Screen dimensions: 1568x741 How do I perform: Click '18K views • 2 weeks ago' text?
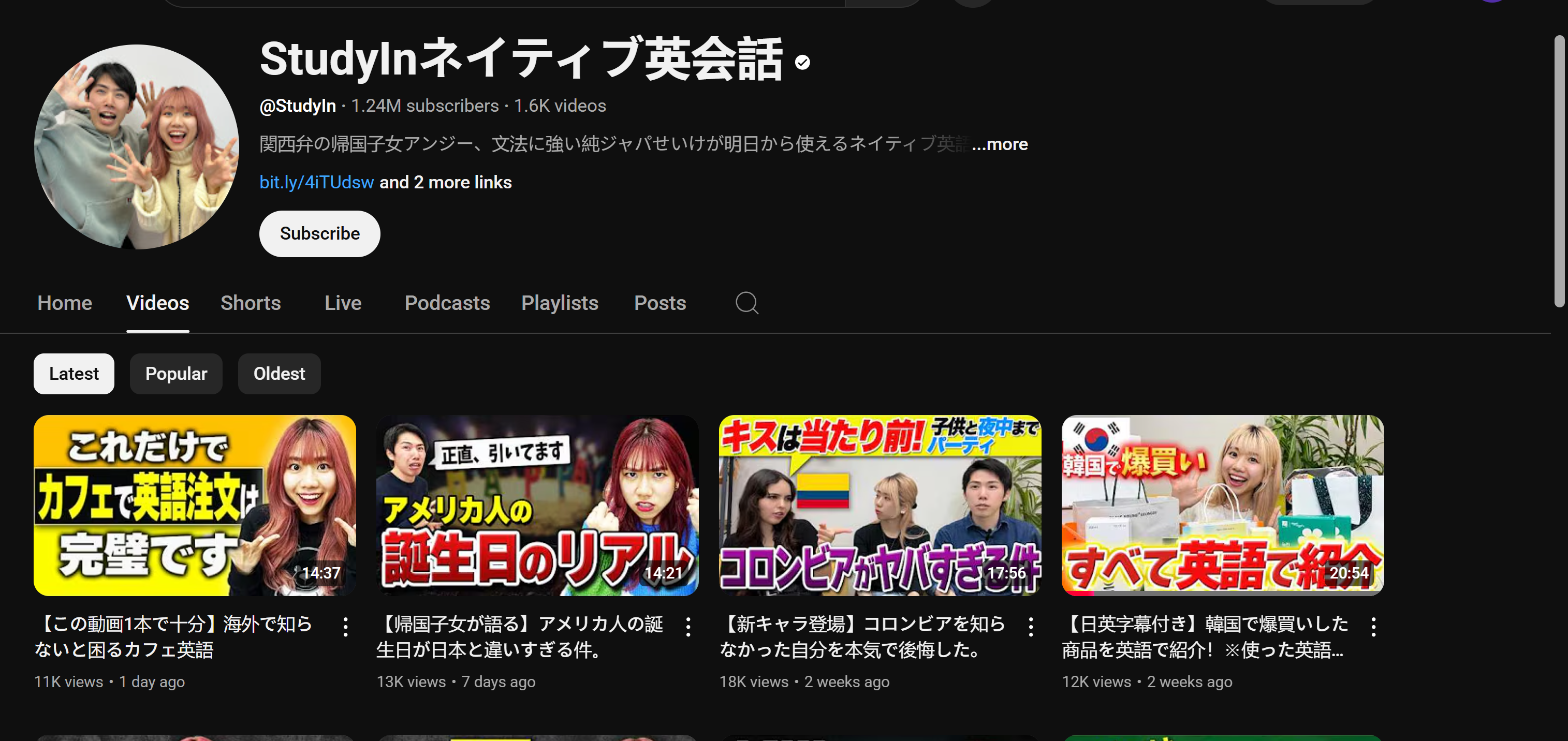(x=804, y=682)
